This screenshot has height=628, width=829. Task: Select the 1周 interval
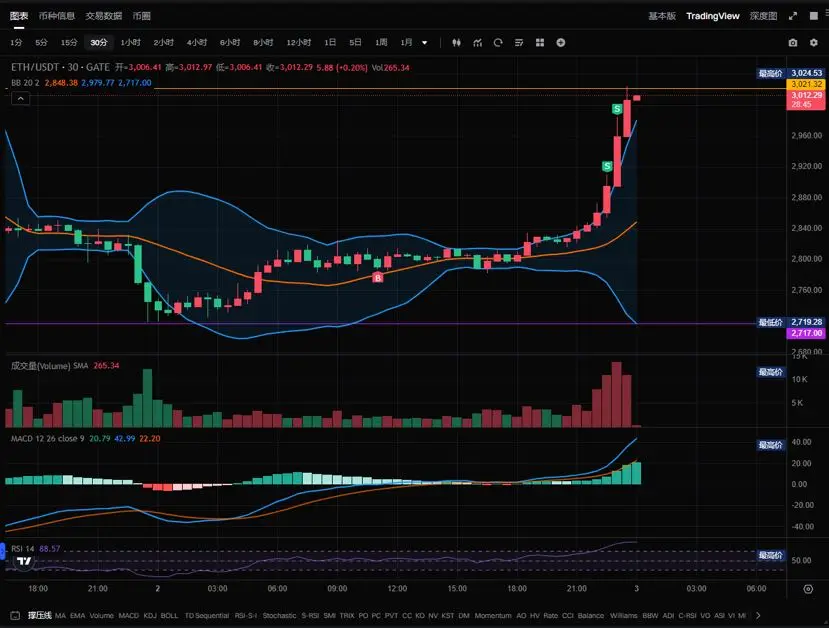point(381,42)
